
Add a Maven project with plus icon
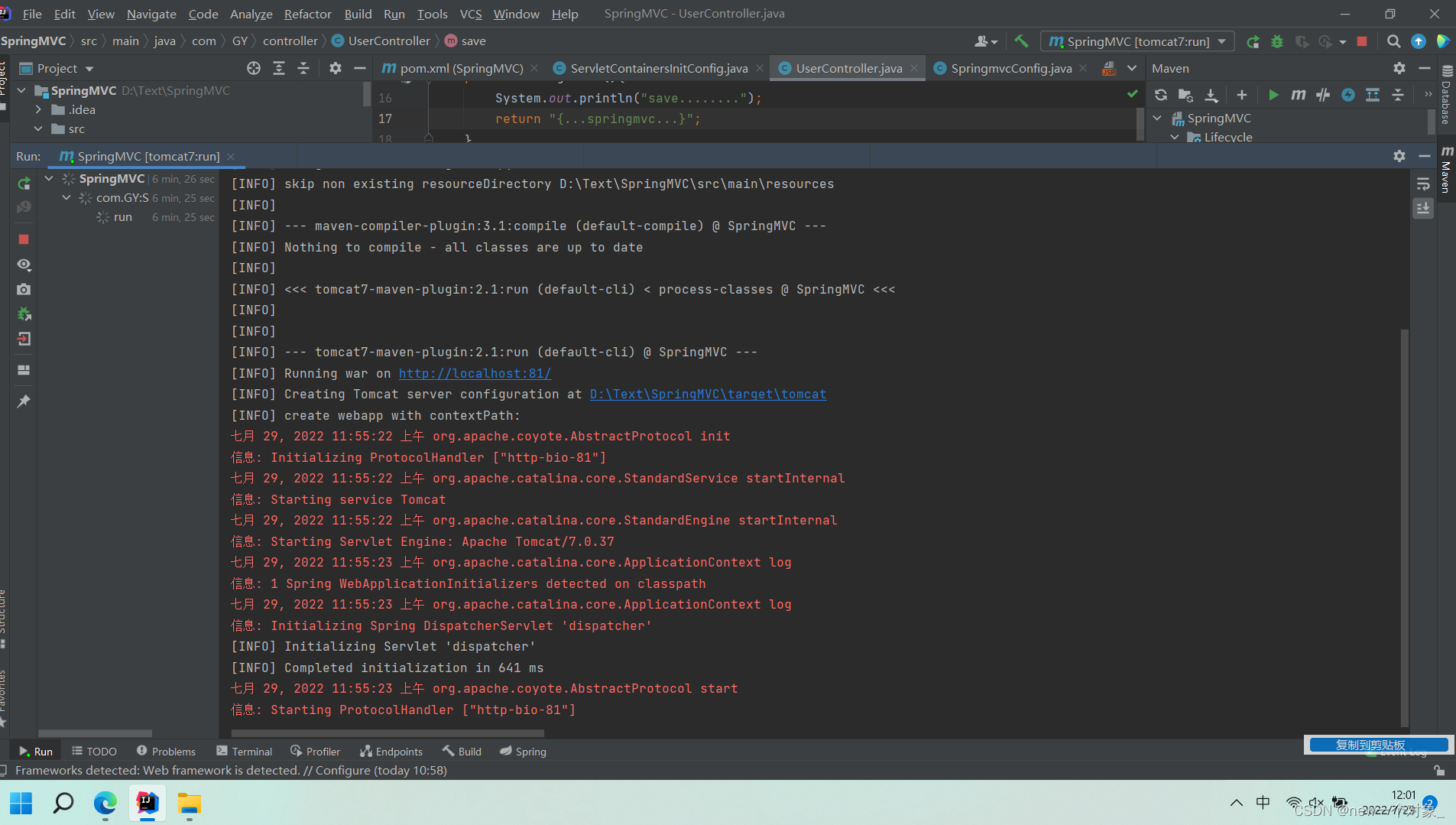tap(1242, 95)
